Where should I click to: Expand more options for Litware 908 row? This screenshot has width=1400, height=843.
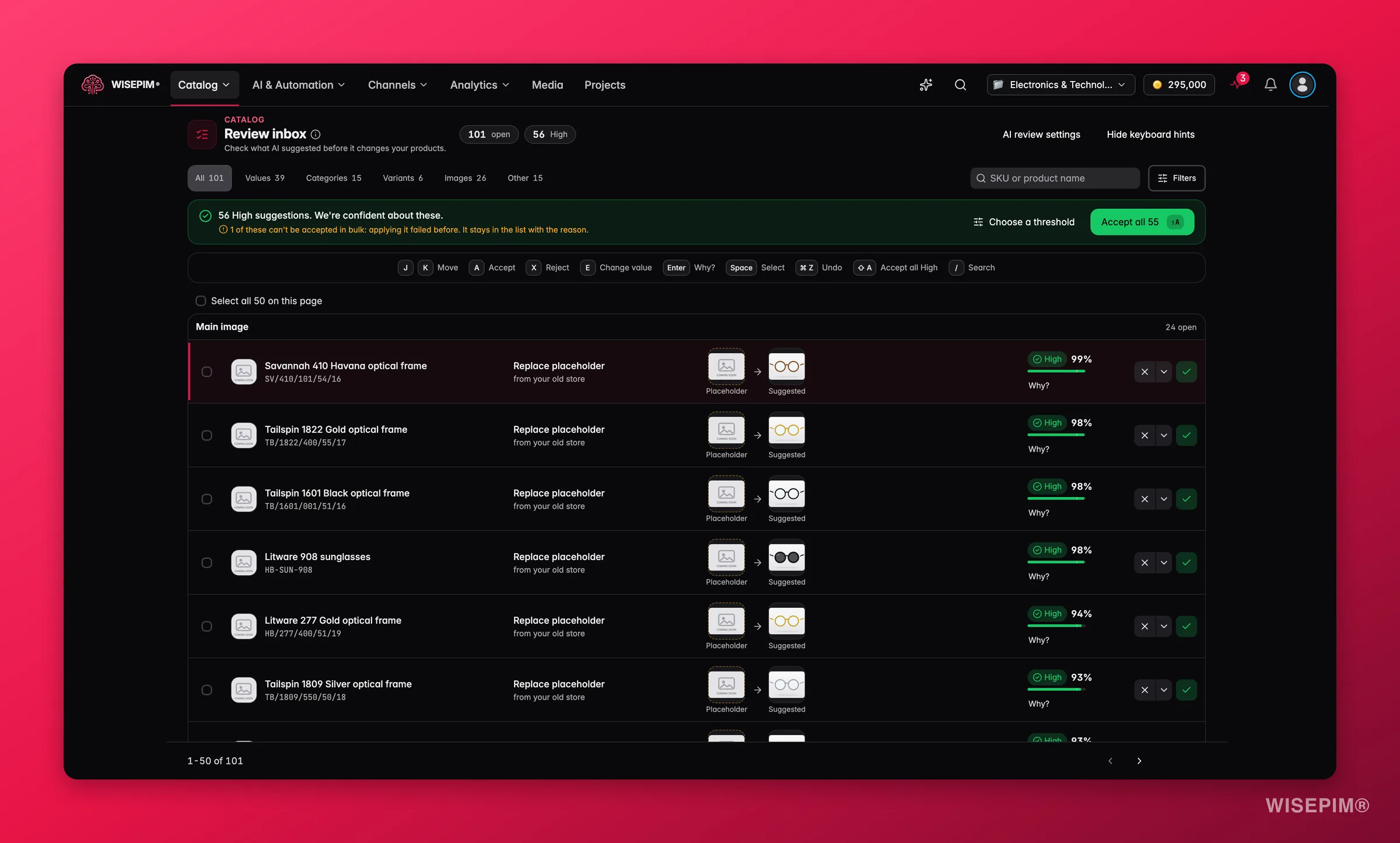[x=1164, y=562]
